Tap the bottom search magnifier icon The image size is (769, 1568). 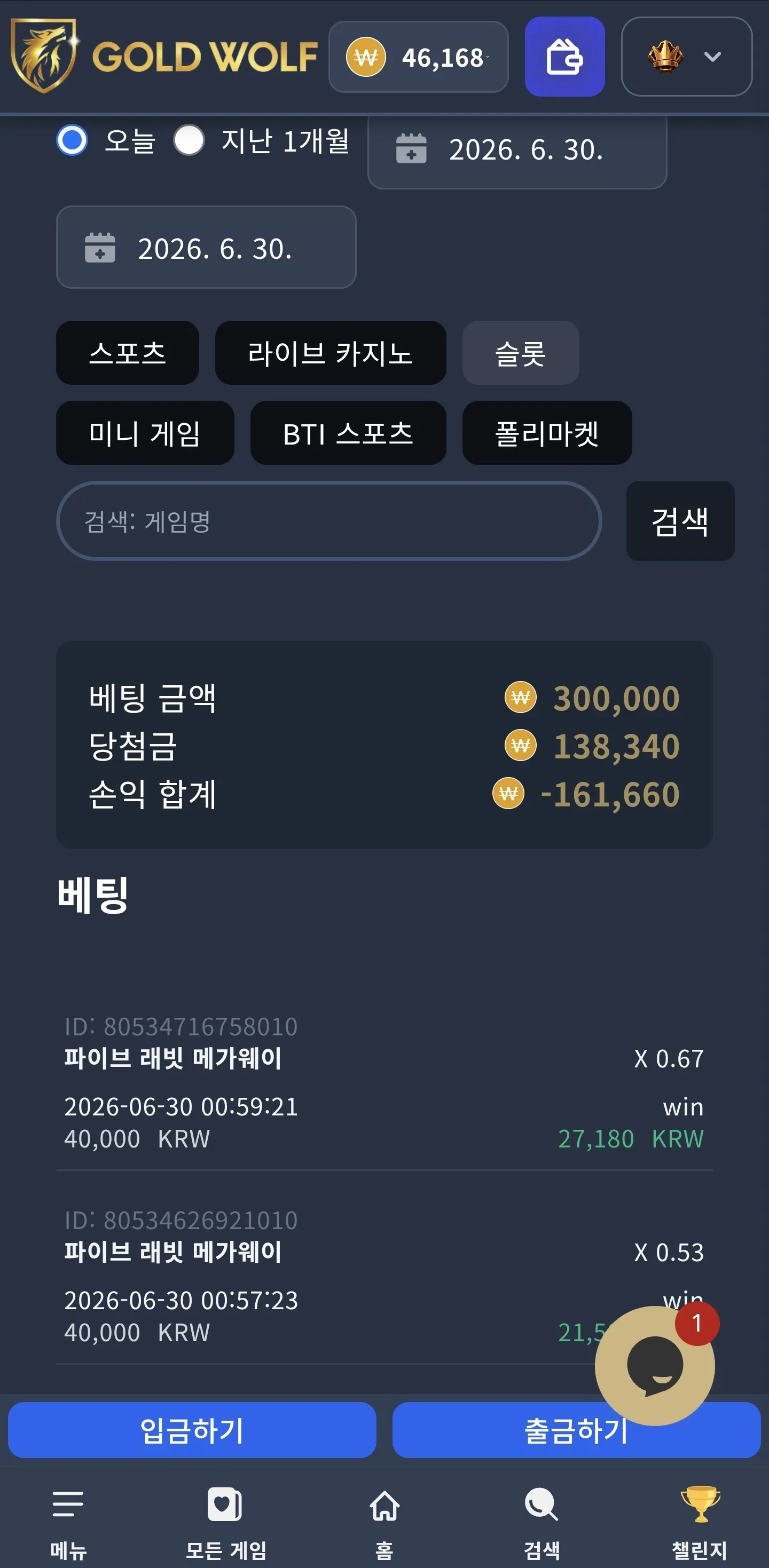(542, 1504)
